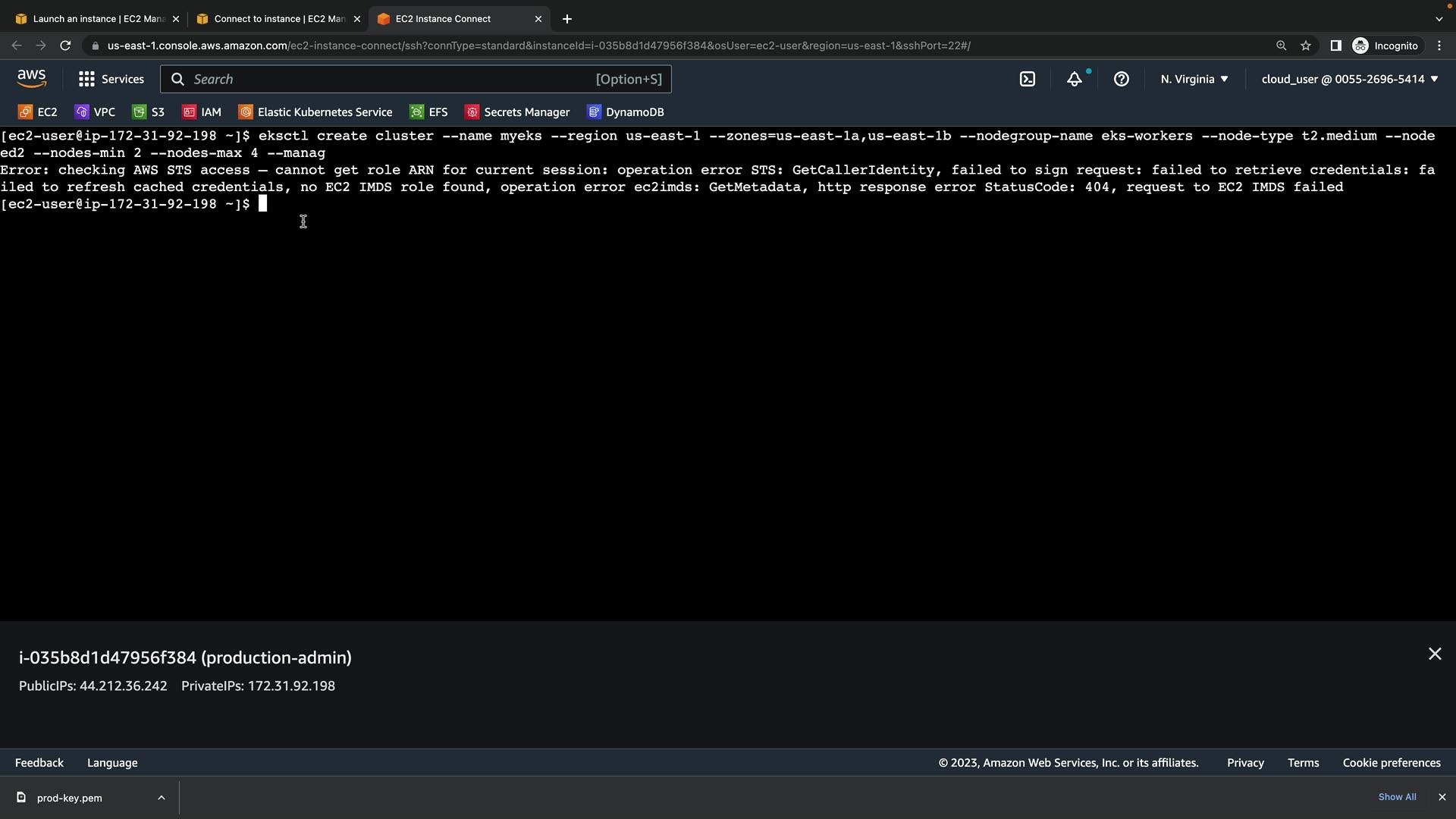Open the help question mark icon
The height and width of the screenshot is (819, 1456).
pos(1122,79)
